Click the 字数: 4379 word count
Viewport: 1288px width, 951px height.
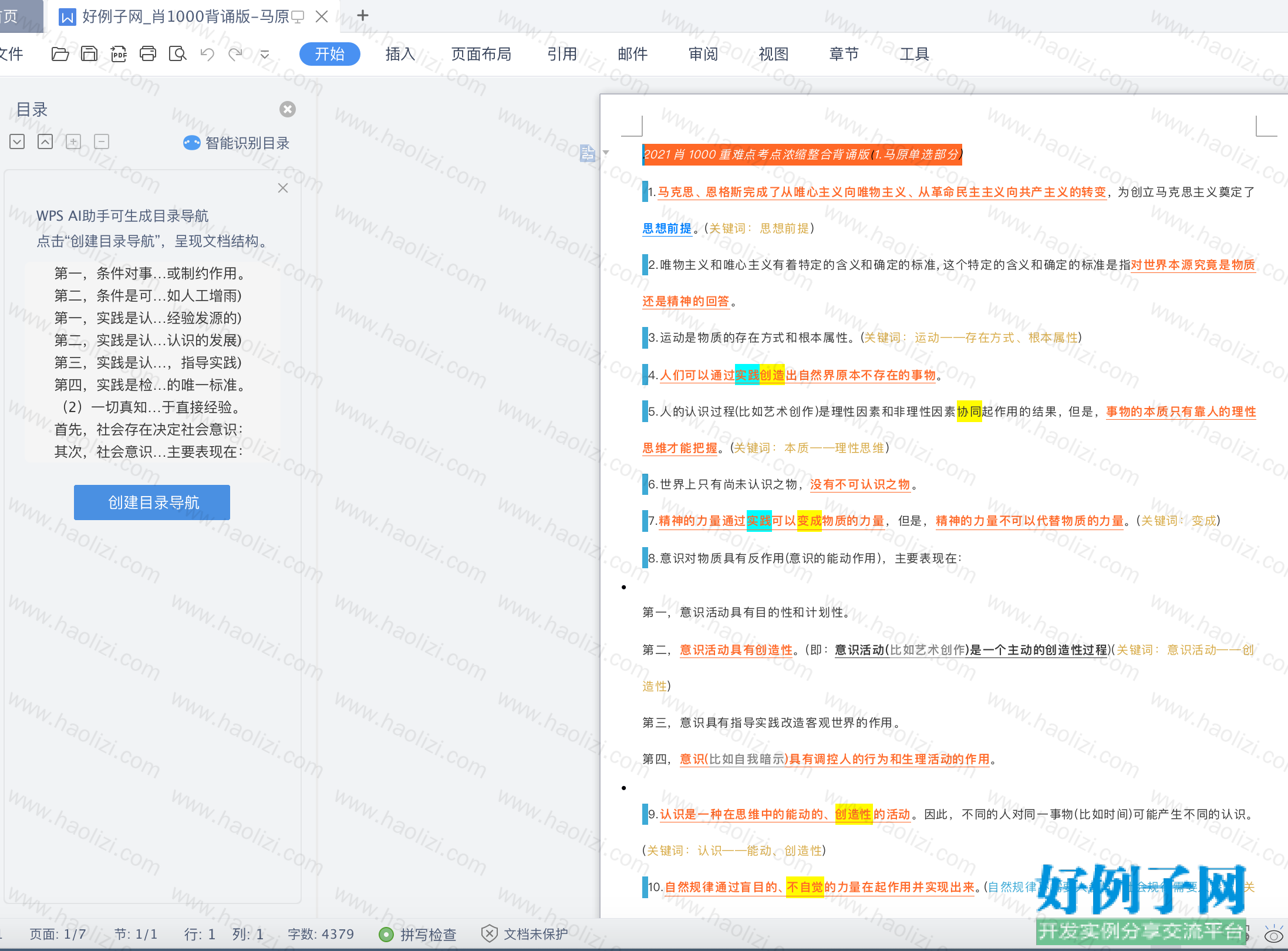[321, 934]
